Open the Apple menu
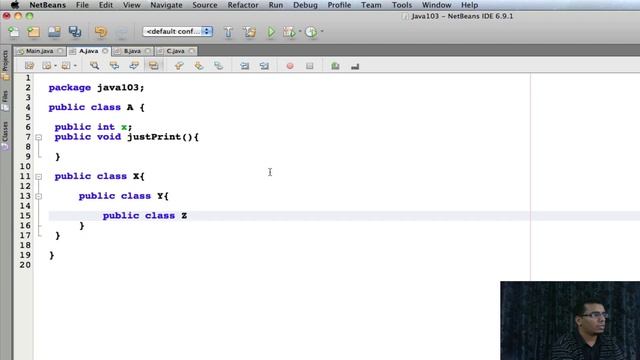Viewport: 640px width, 360px height. click(15, 5)
